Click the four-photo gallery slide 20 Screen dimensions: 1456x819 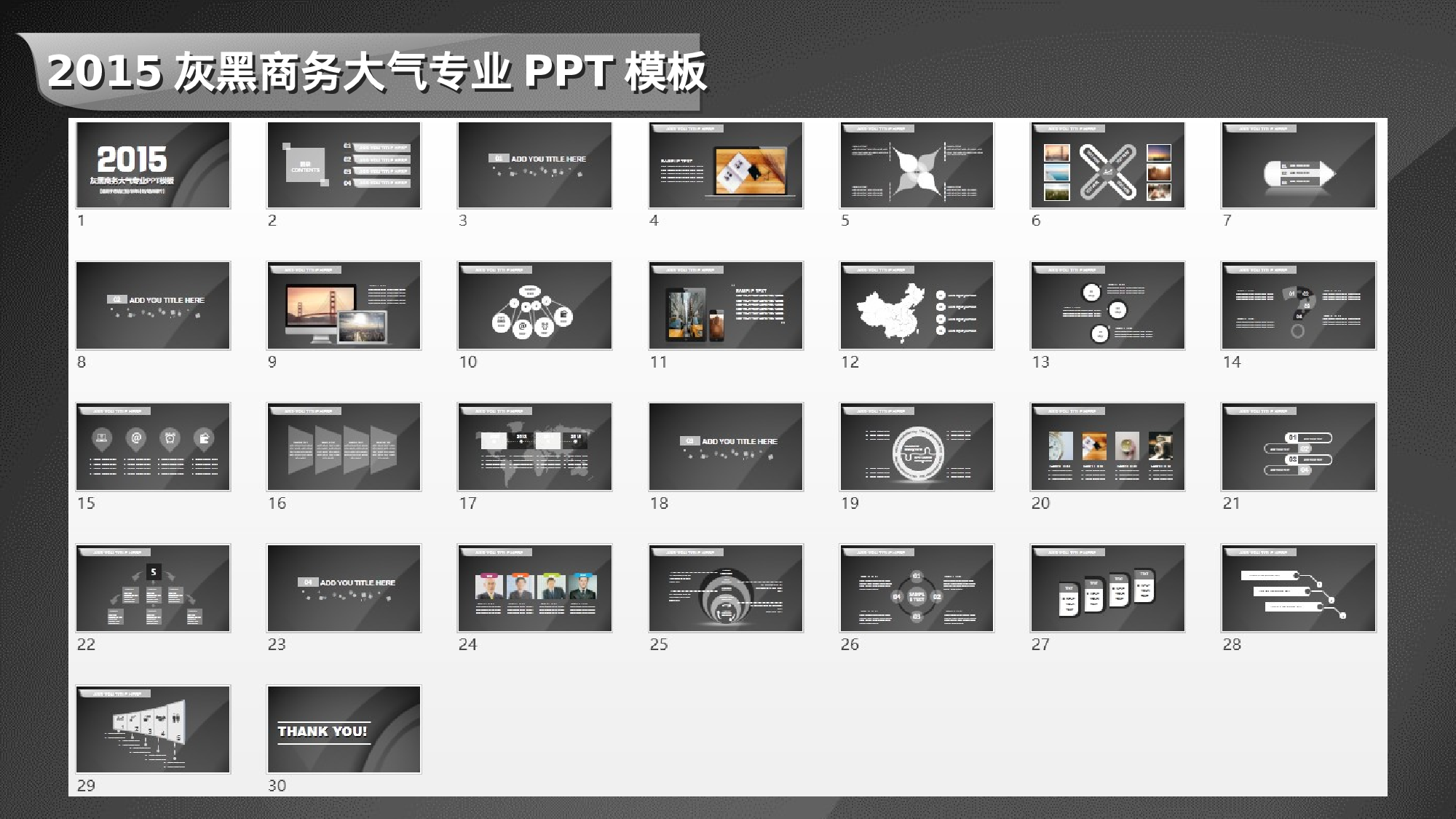click(1107, 447)
